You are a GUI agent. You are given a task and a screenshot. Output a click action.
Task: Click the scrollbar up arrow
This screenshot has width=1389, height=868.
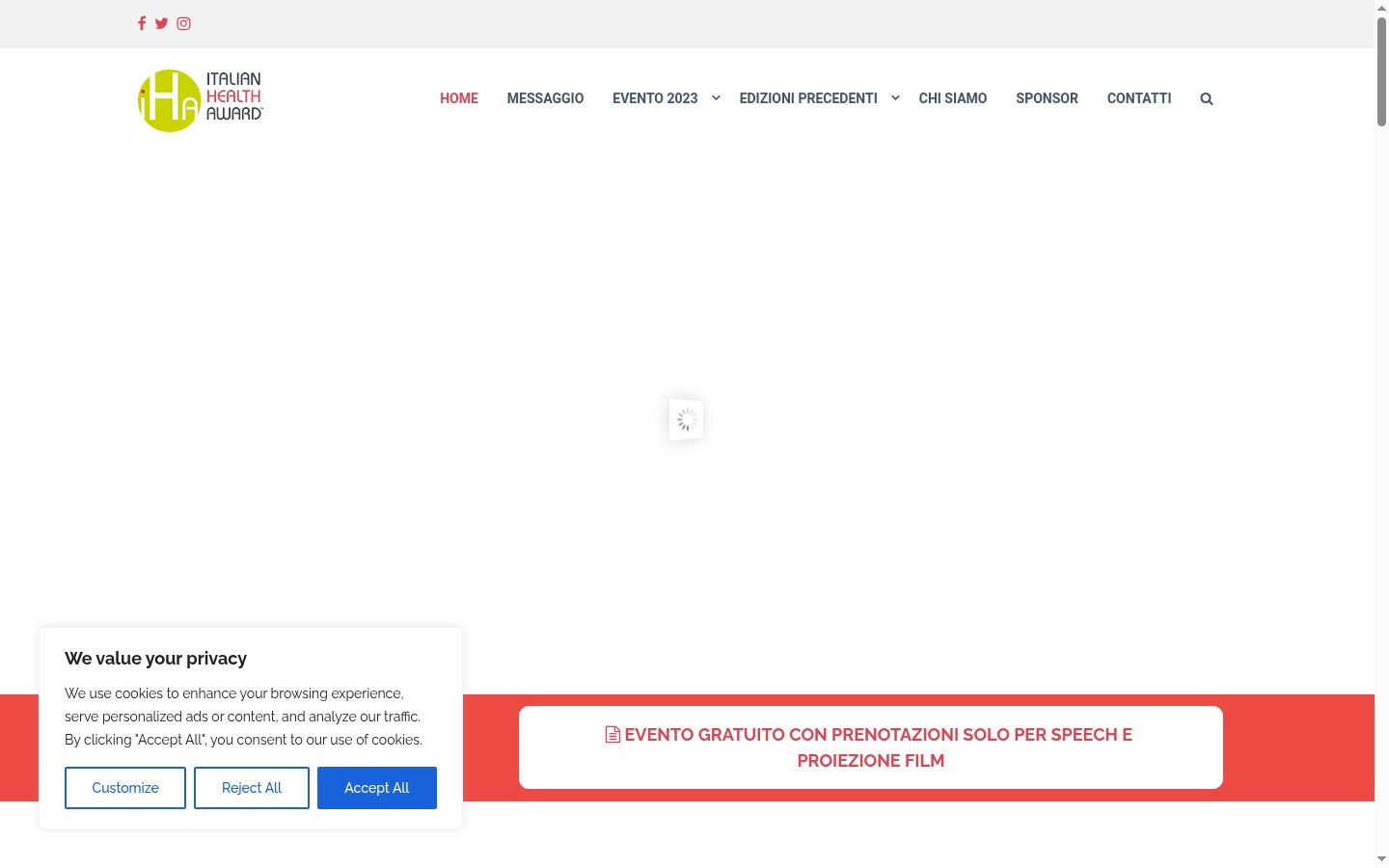(x=1381, y=8)
